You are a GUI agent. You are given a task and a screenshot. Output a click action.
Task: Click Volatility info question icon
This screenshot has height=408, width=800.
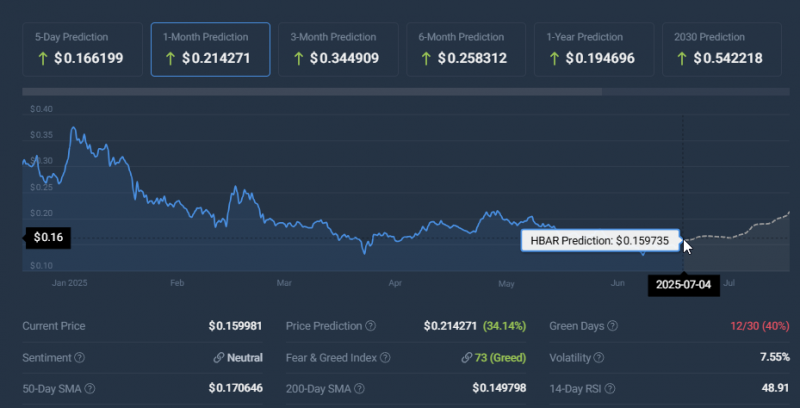tap(602, 357)
